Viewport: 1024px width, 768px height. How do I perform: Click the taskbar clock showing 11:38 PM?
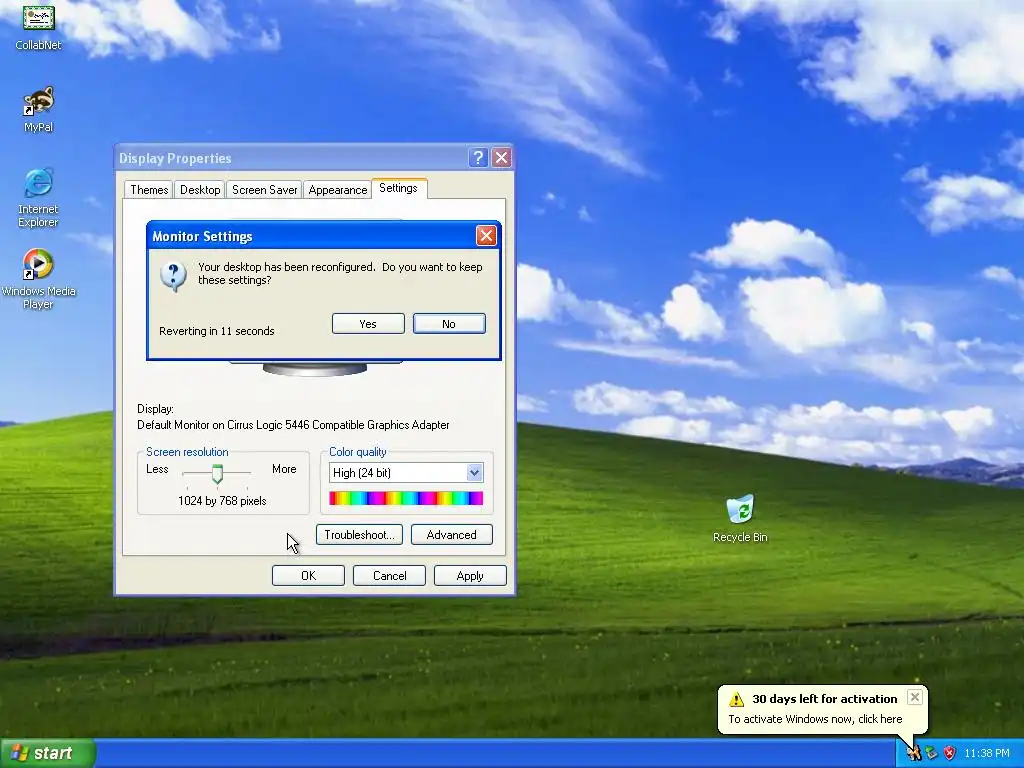point(987,753)
